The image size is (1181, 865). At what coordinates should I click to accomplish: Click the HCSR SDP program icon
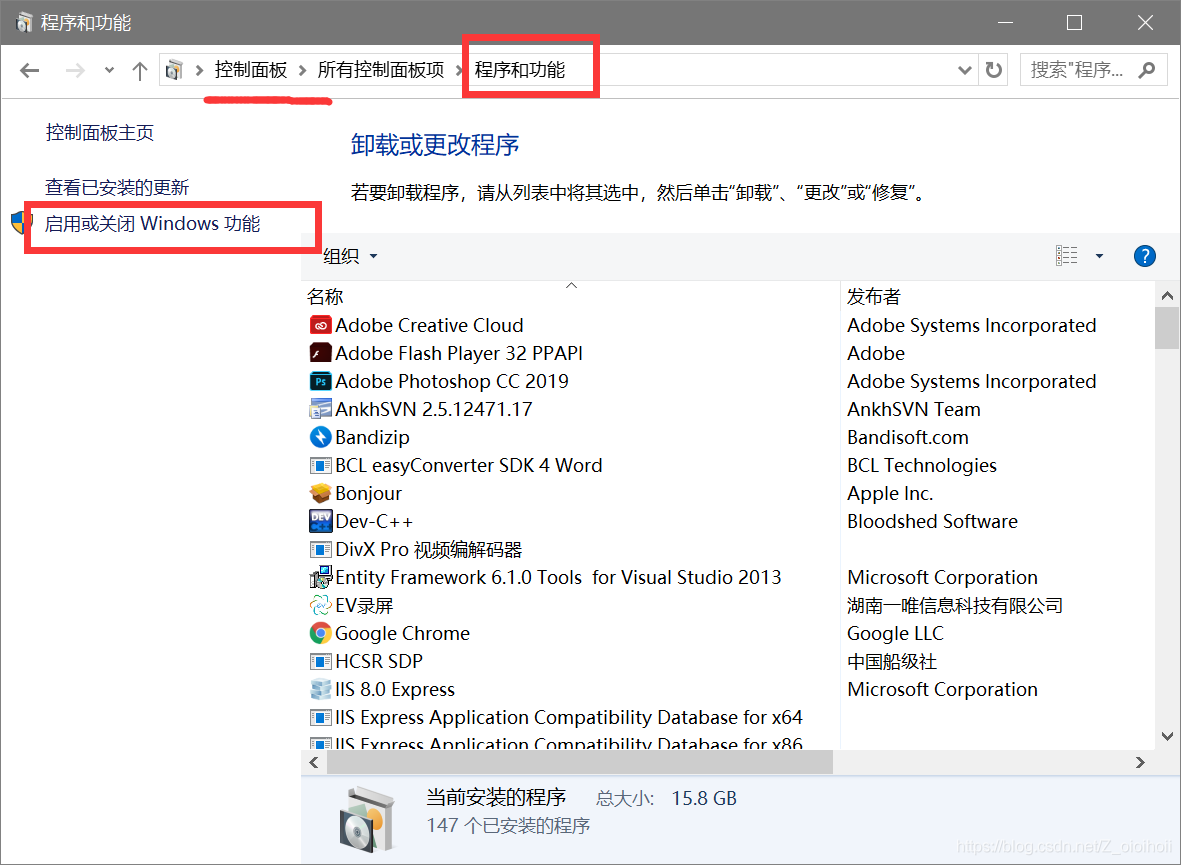tap(321, 662)
